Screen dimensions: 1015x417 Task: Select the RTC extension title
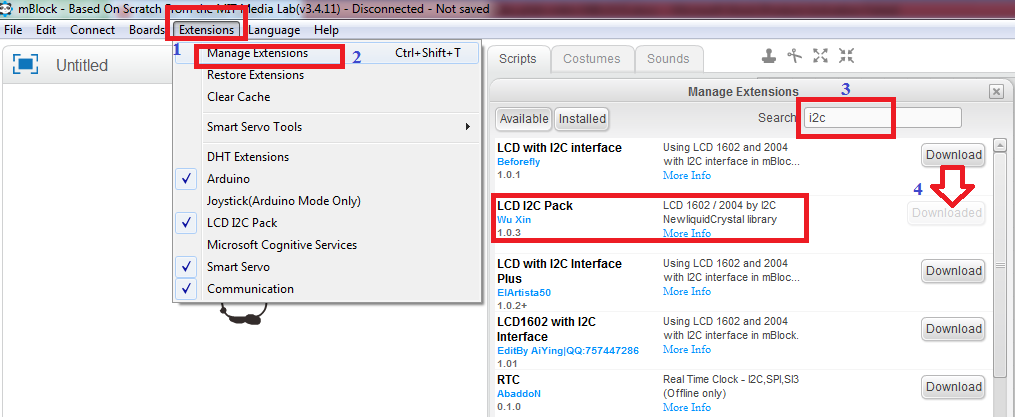click(x=508, y=379)
